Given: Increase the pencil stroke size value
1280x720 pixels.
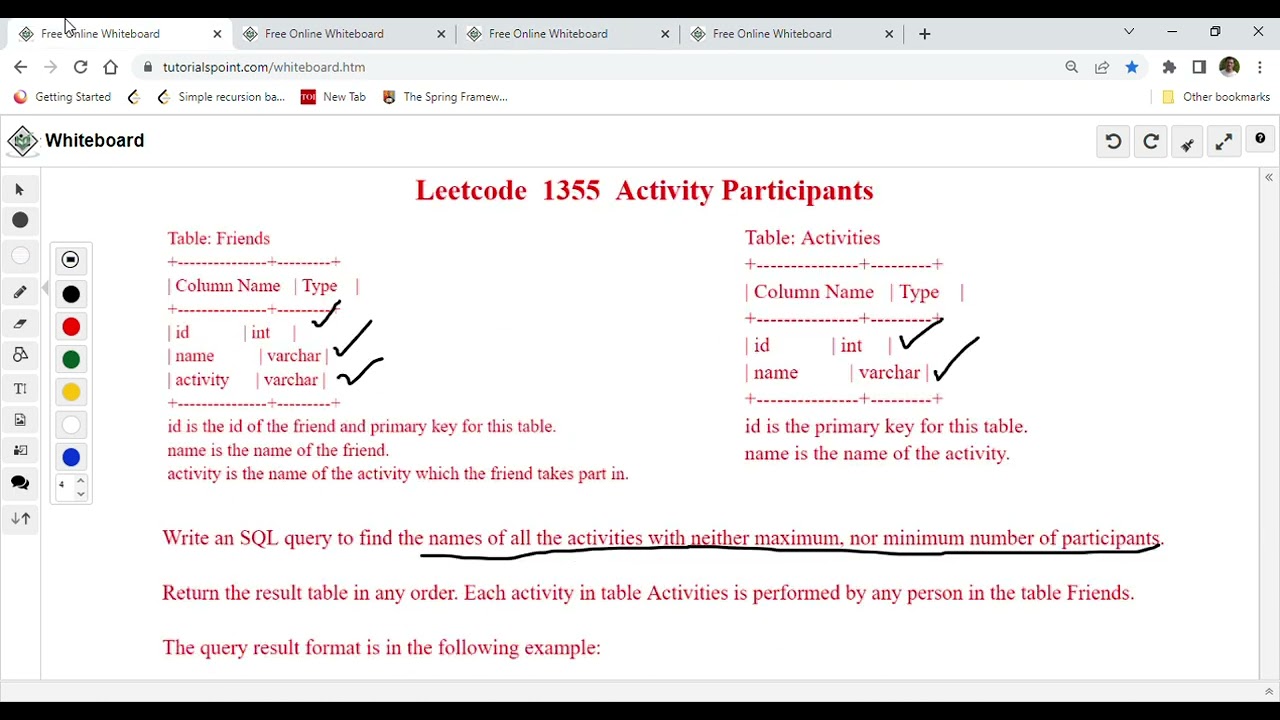Looking at the screenshot, I should click(x=81, y=481).
